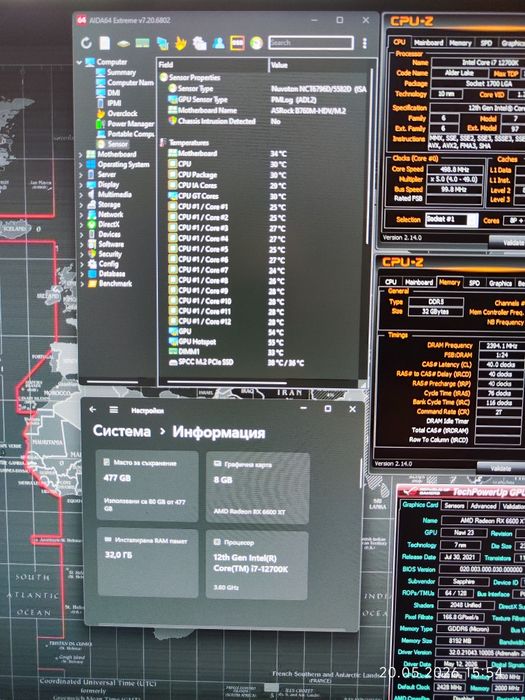Click the gray gears-and-window icon in AIDA64 toolbar

(x=200, y=43)
